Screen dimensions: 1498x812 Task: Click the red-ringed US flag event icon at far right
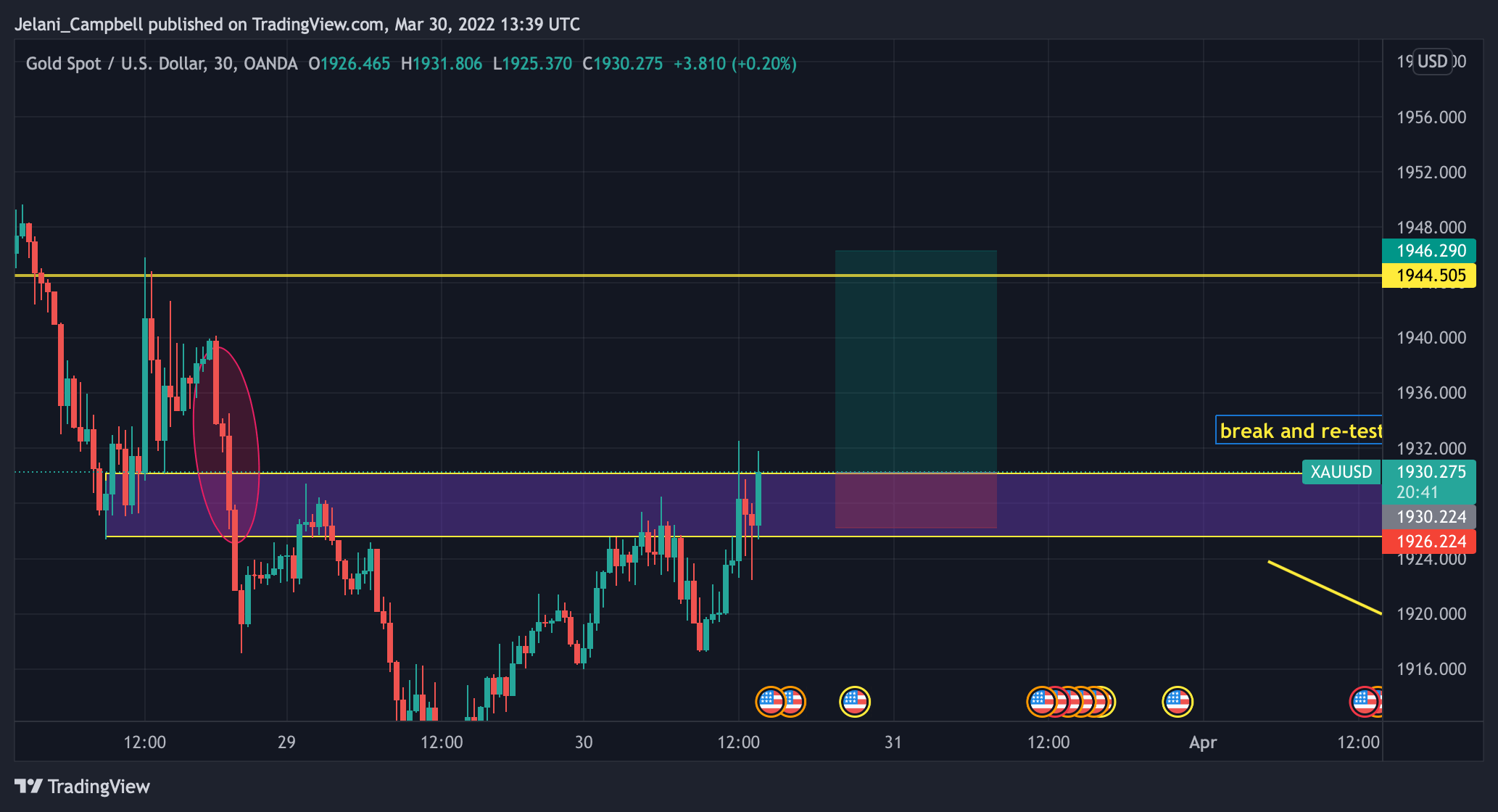(x=1366, y=701)
